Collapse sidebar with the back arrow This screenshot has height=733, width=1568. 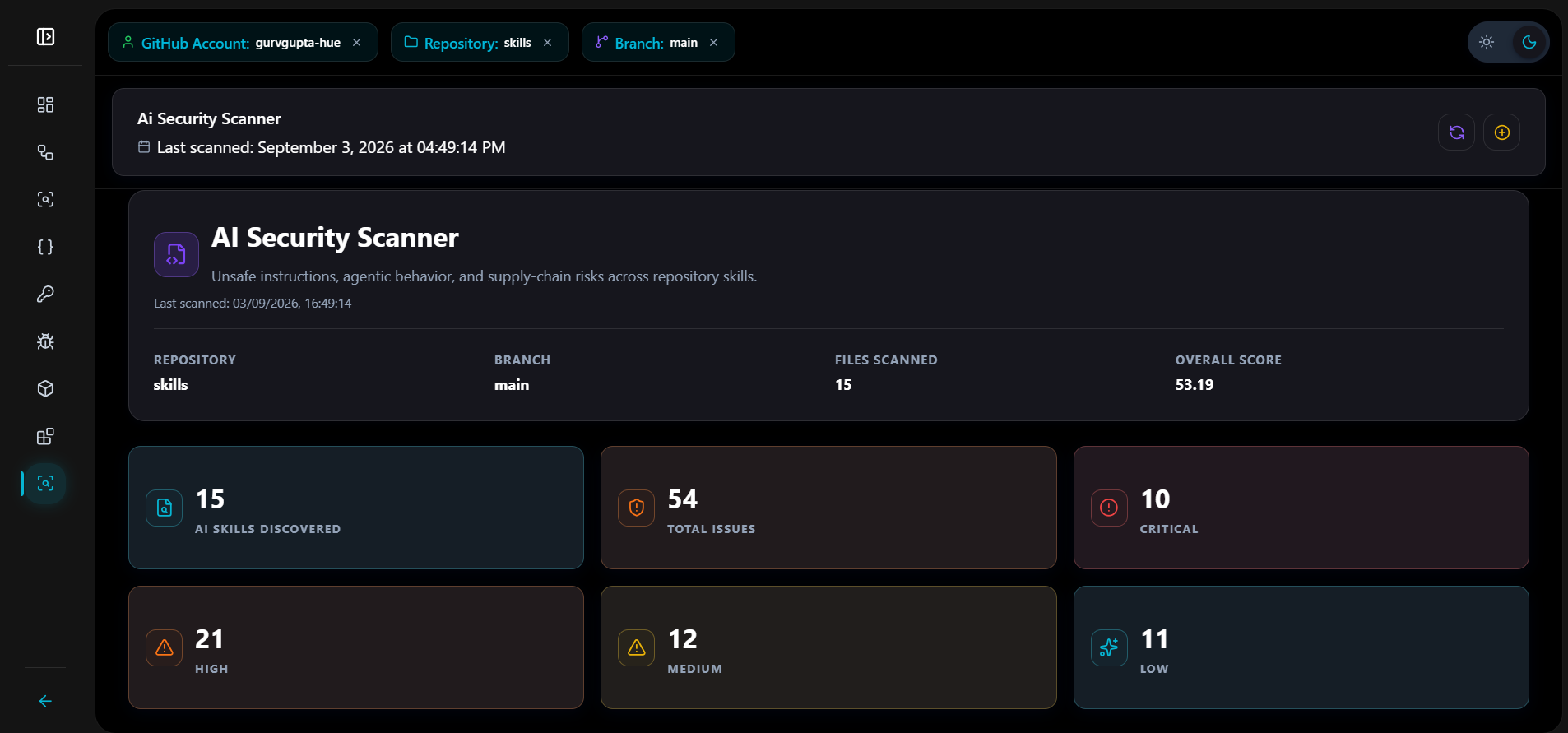click(45, 701)
